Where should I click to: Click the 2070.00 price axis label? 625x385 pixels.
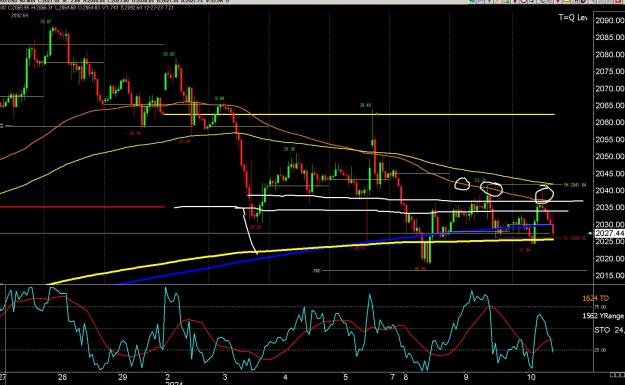tap(610, 88)
